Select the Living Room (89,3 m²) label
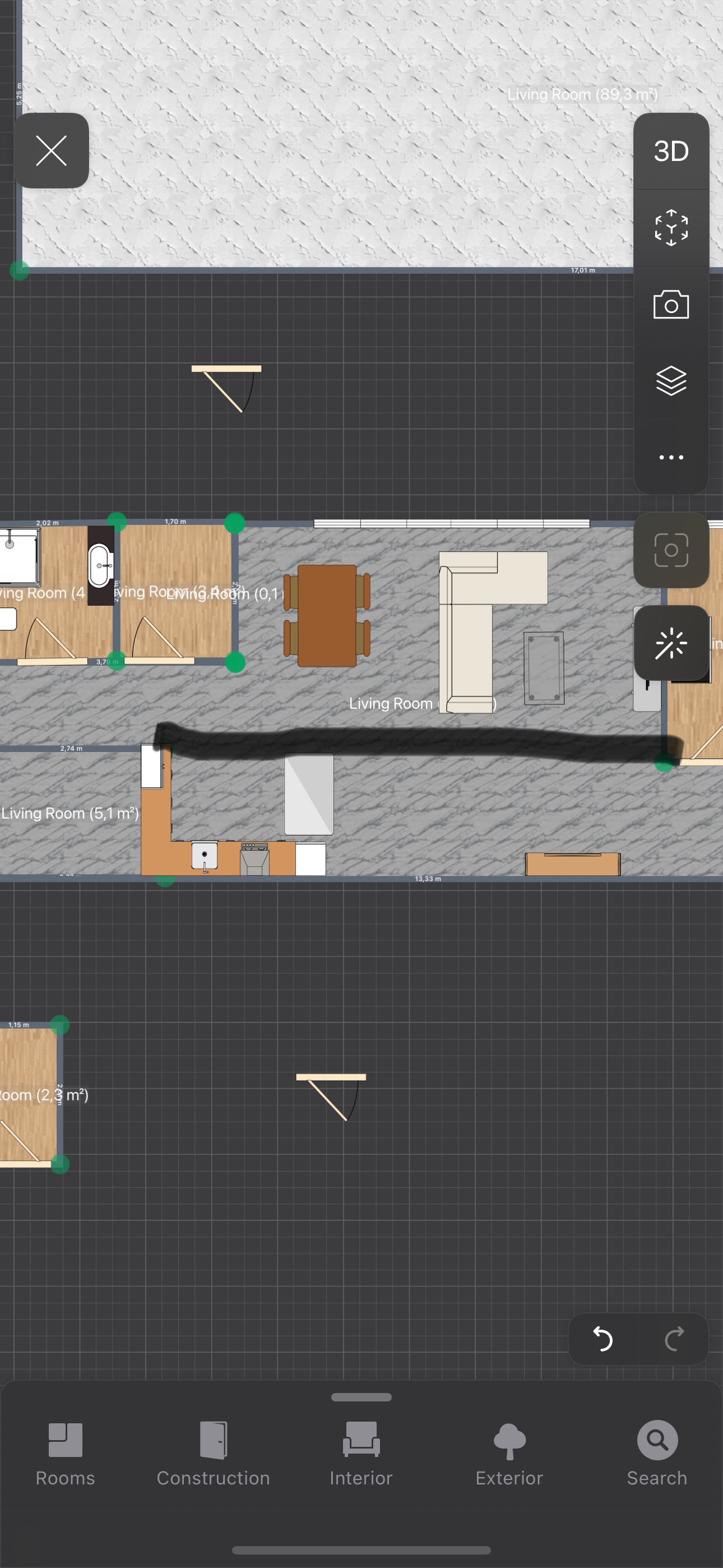 tap(582, 94)
